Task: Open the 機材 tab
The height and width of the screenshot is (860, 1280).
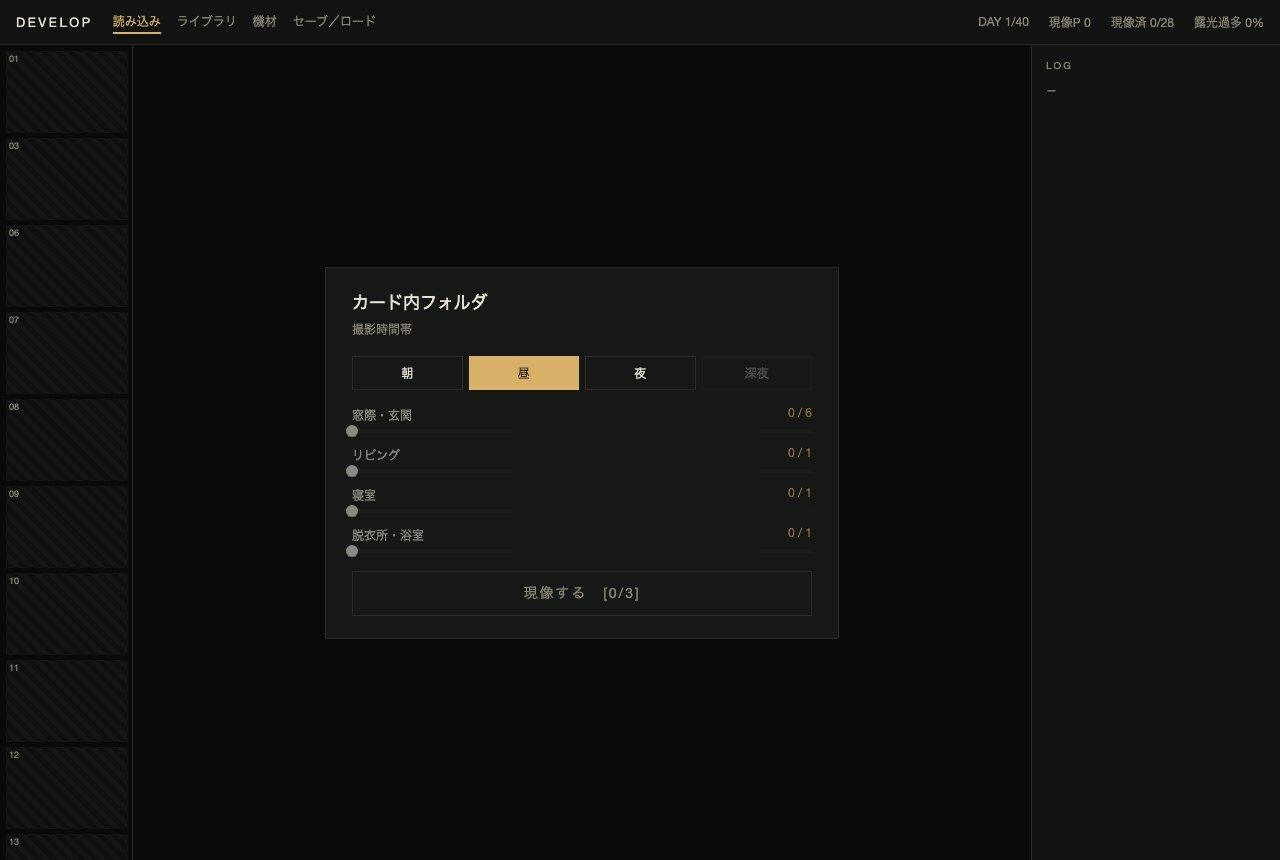Action: click(x=265, y=21)
